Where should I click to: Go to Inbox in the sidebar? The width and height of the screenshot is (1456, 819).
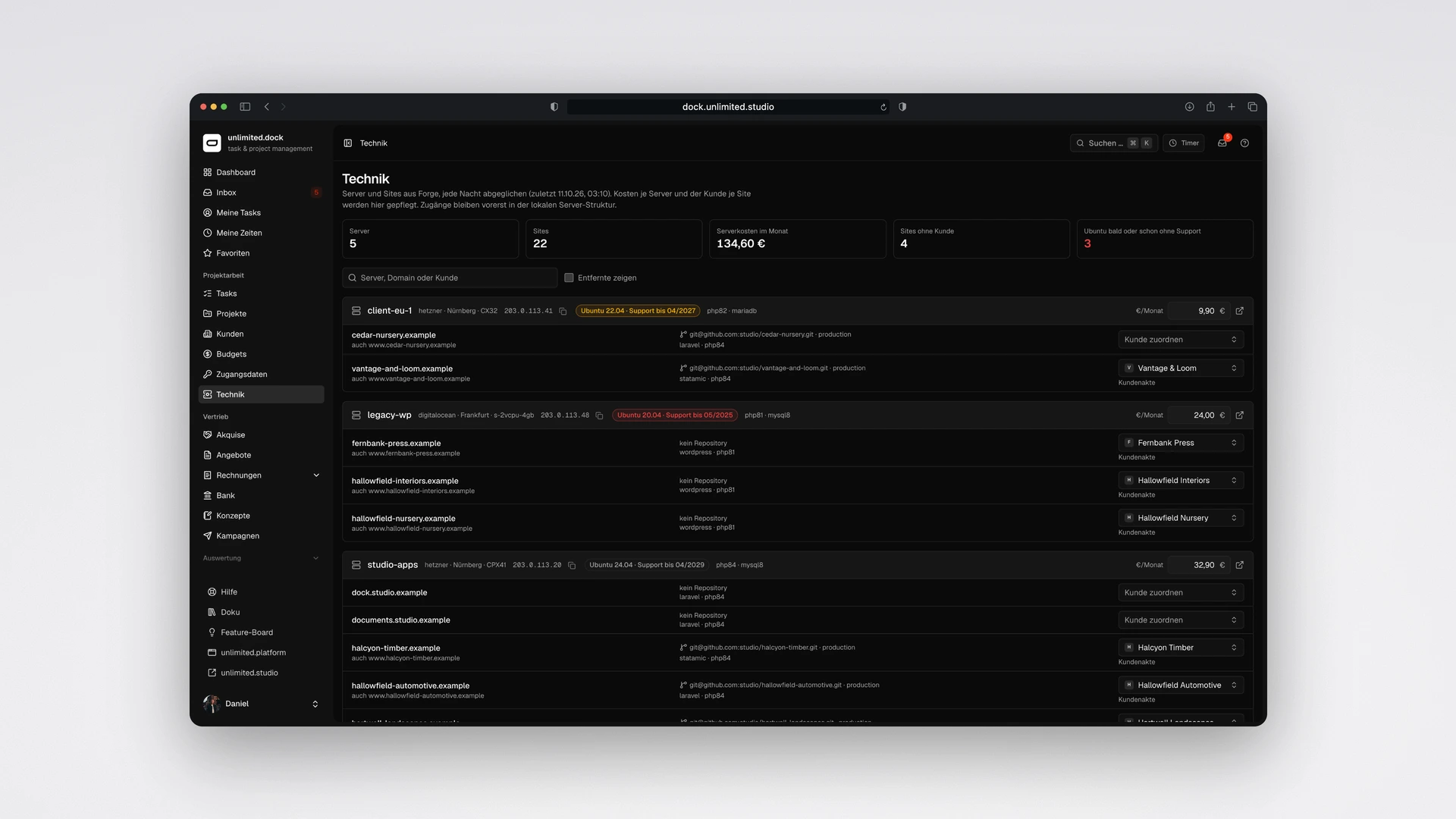[261, 193]
